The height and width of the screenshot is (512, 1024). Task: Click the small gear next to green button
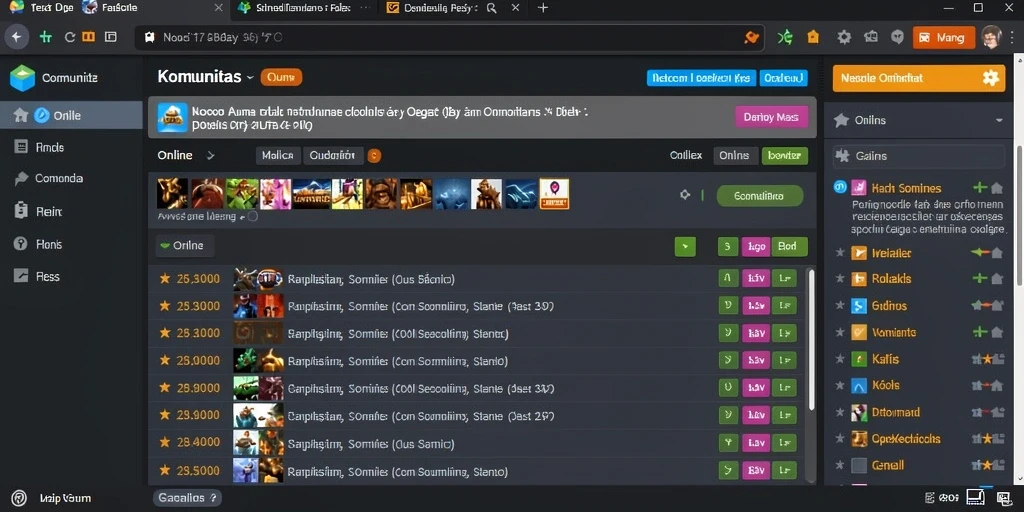(x=684, y=195)
